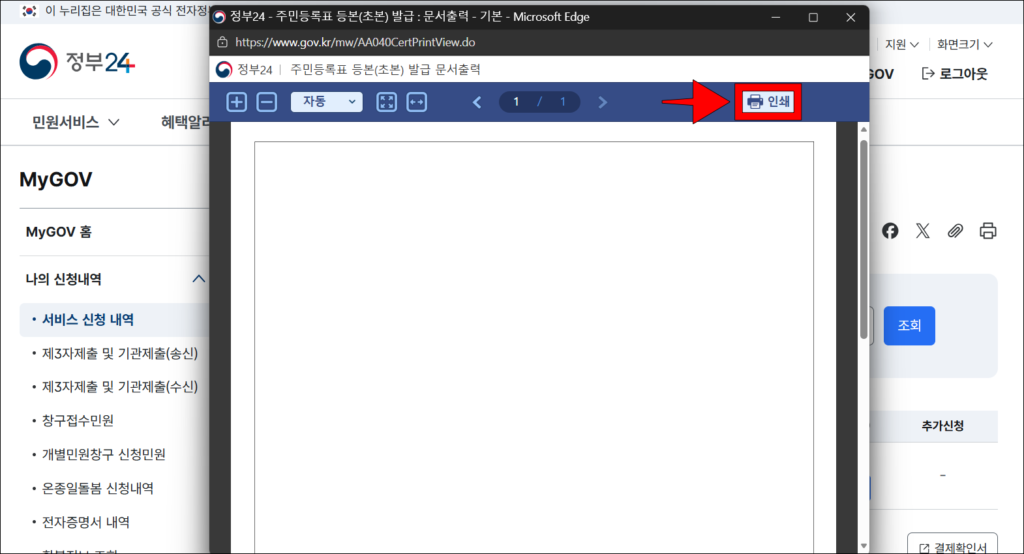Go to next page arrow
Screen dimensions: 1024x554
[x=602, y=102]
